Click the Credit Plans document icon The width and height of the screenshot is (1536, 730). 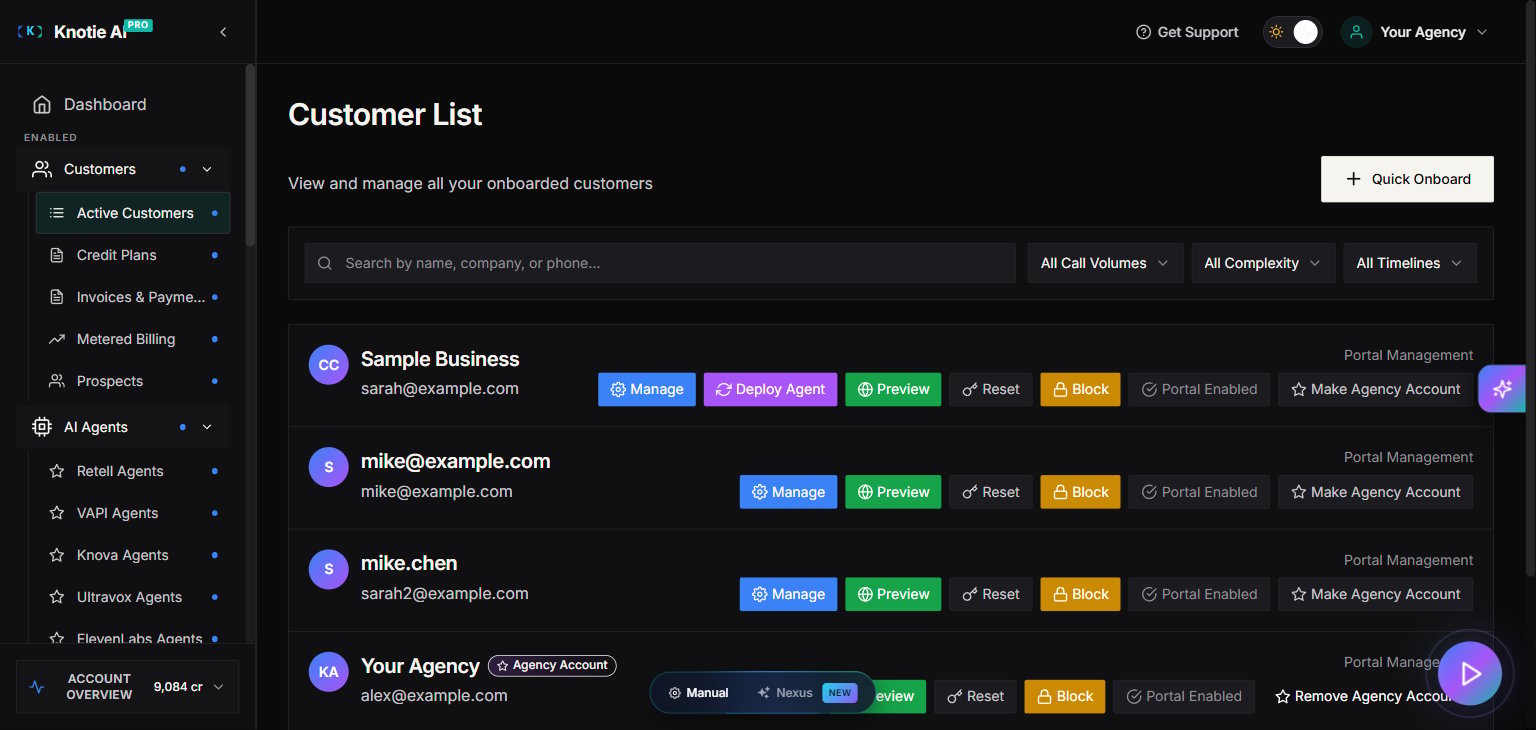[x=57, y=255]
